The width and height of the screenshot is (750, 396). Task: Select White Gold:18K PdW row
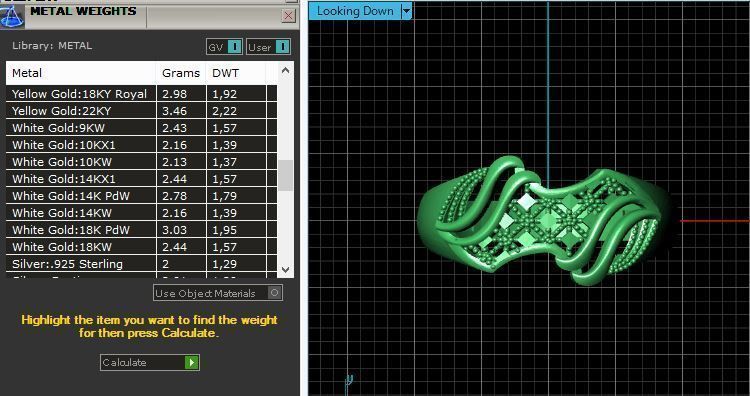click(141, 230)
